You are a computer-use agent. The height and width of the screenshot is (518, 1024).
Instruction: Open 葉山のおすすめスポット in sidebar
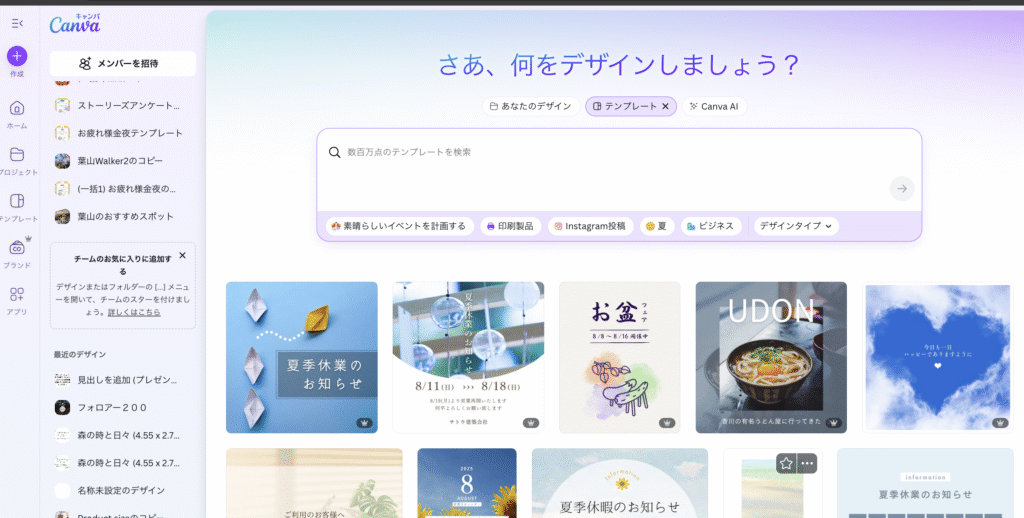pyautogui.click(x=123, y=216)
